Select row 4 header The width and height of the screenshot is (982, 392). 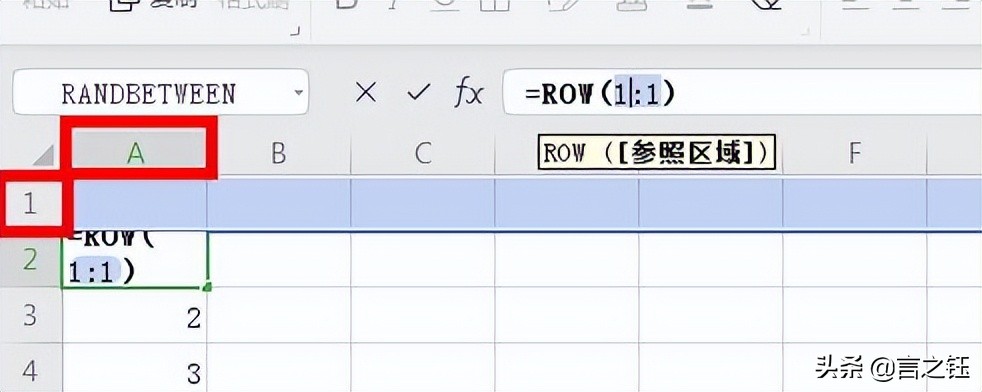click(31, 369)
